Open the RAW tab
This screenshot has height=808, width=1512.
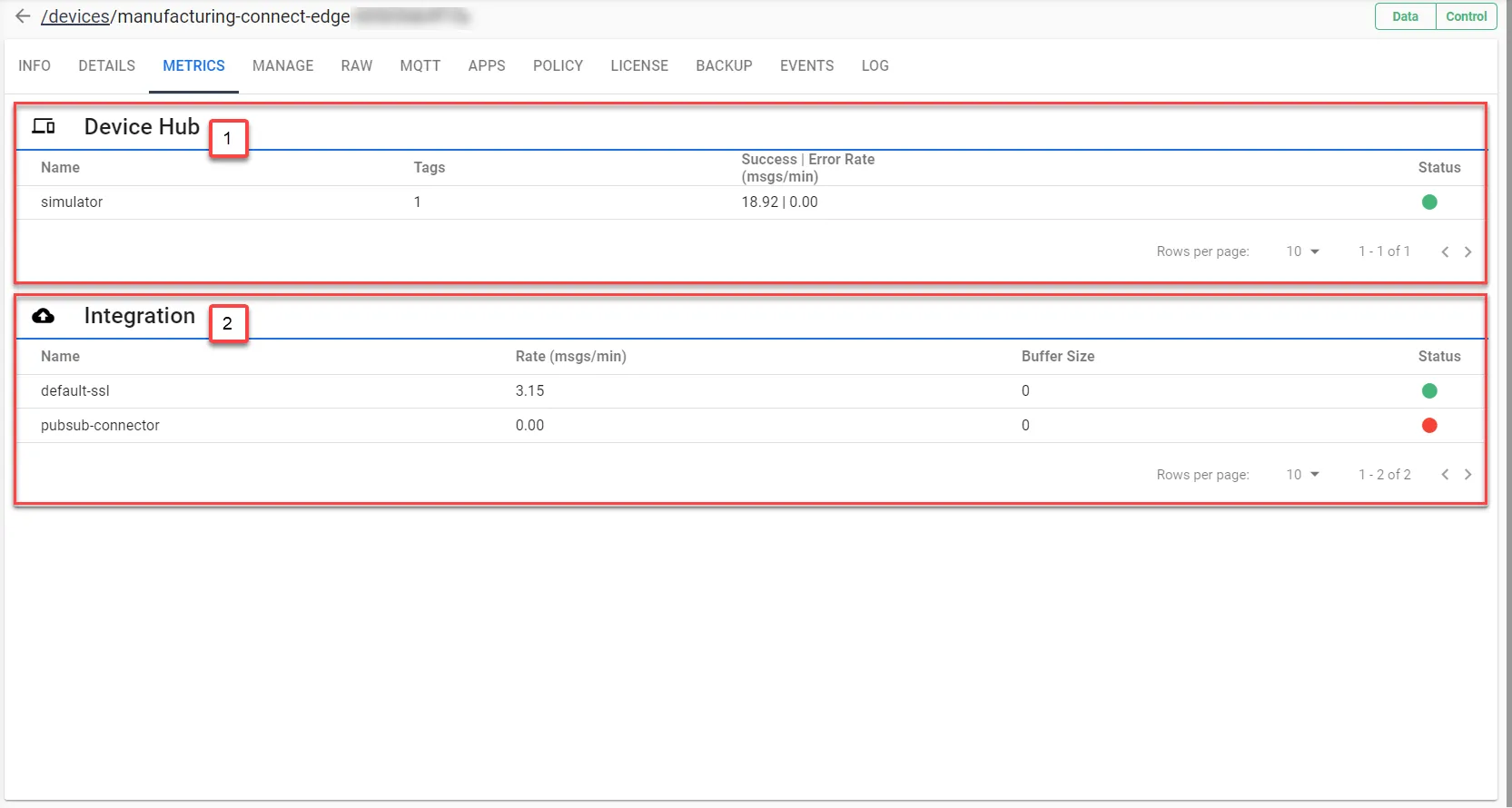[357, 65]
